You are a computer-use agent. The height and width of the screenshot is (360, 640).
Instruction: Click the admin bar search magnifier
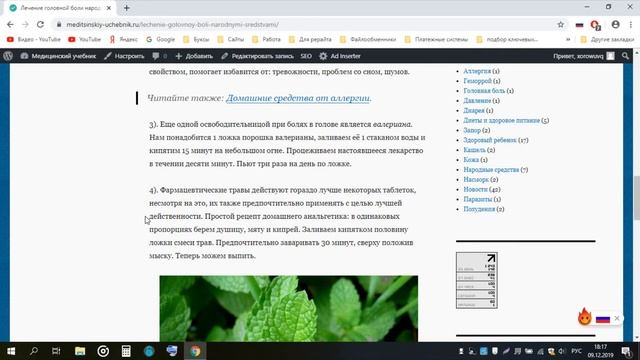click(625, 56)
